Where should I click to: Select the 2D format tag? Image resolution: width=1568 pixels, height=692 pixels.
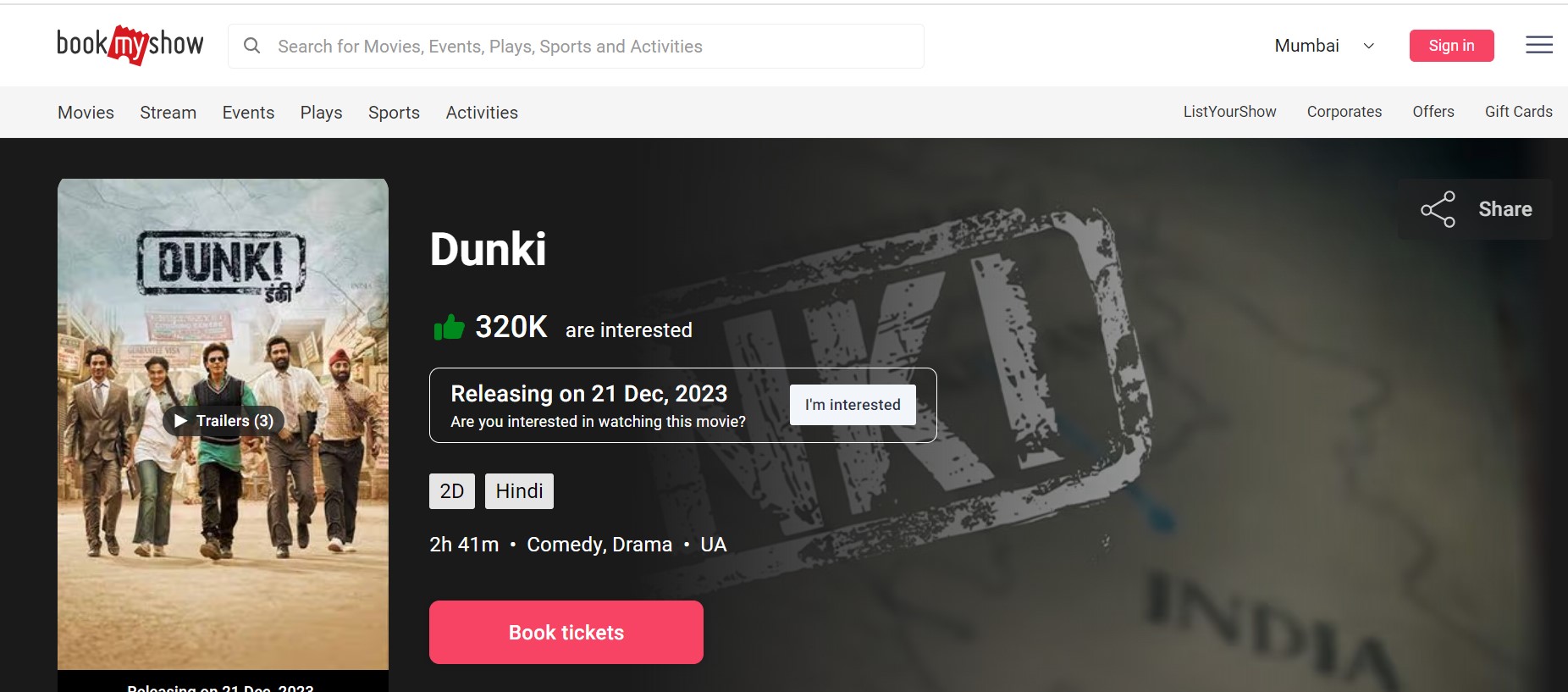(452, 491)
